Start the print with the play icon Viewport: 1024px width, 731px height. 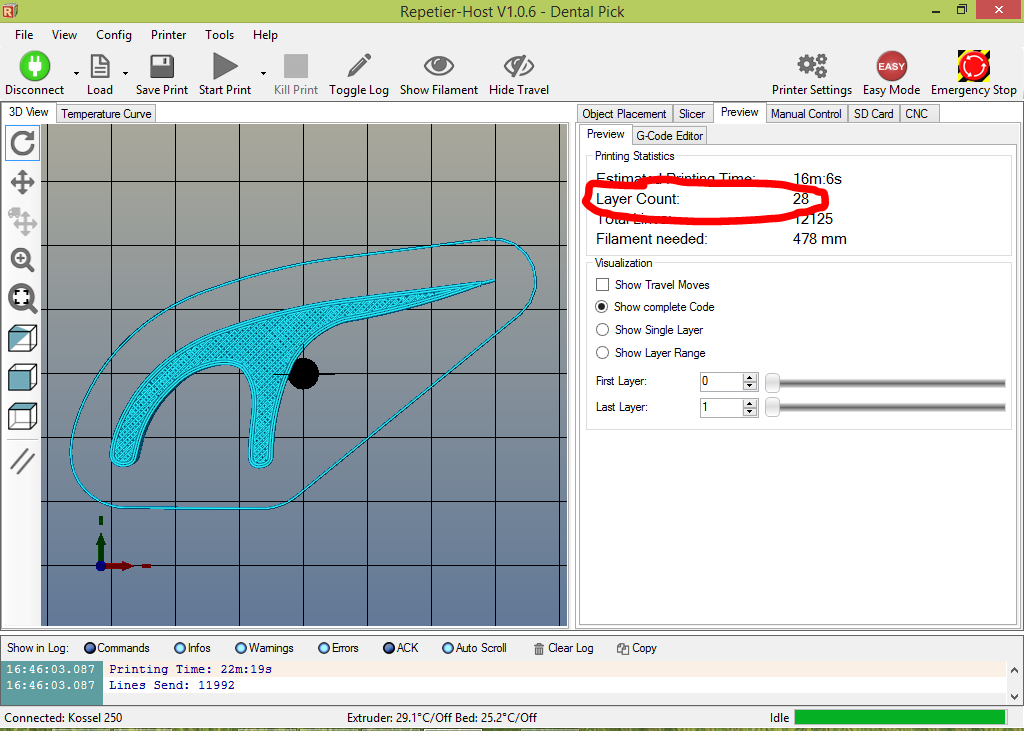pos(225,66)
